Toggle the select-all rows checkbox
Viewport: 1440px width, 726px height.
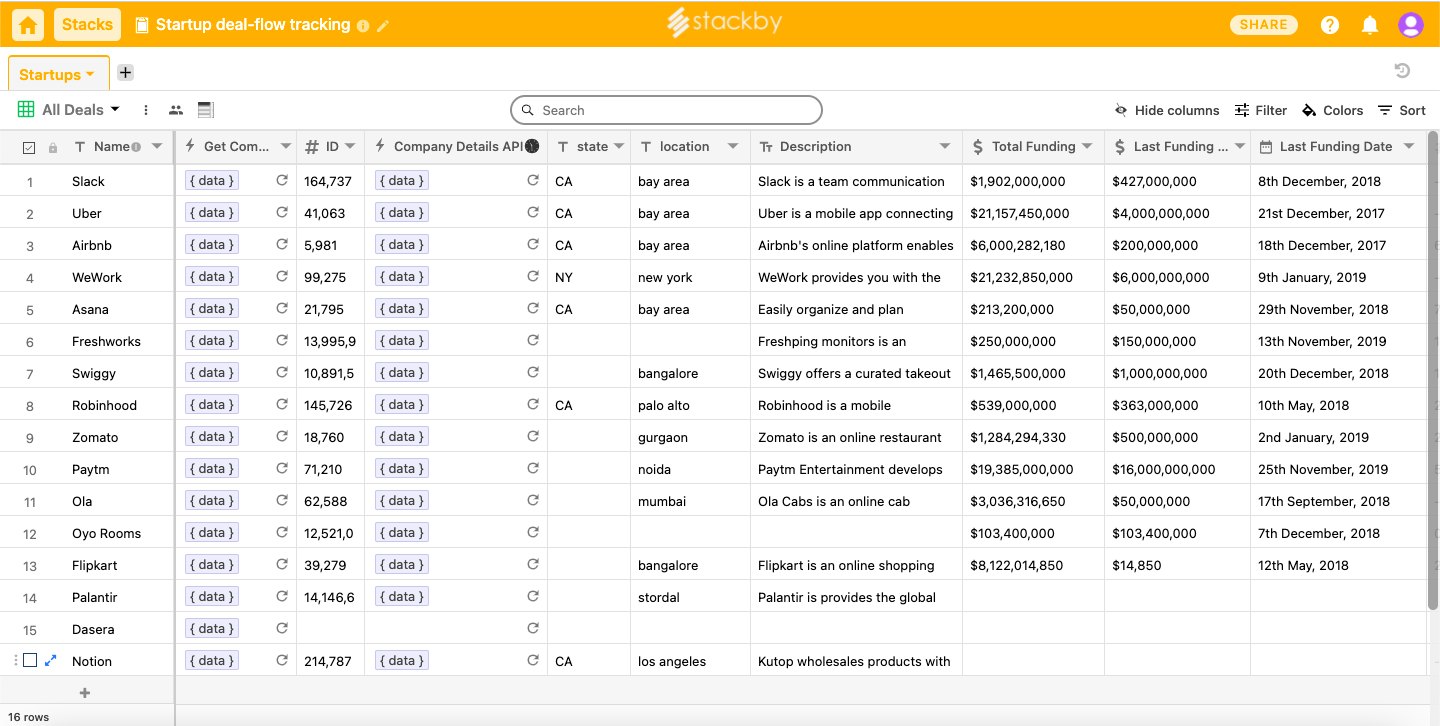pyautogui.click(x=29, y=147)
